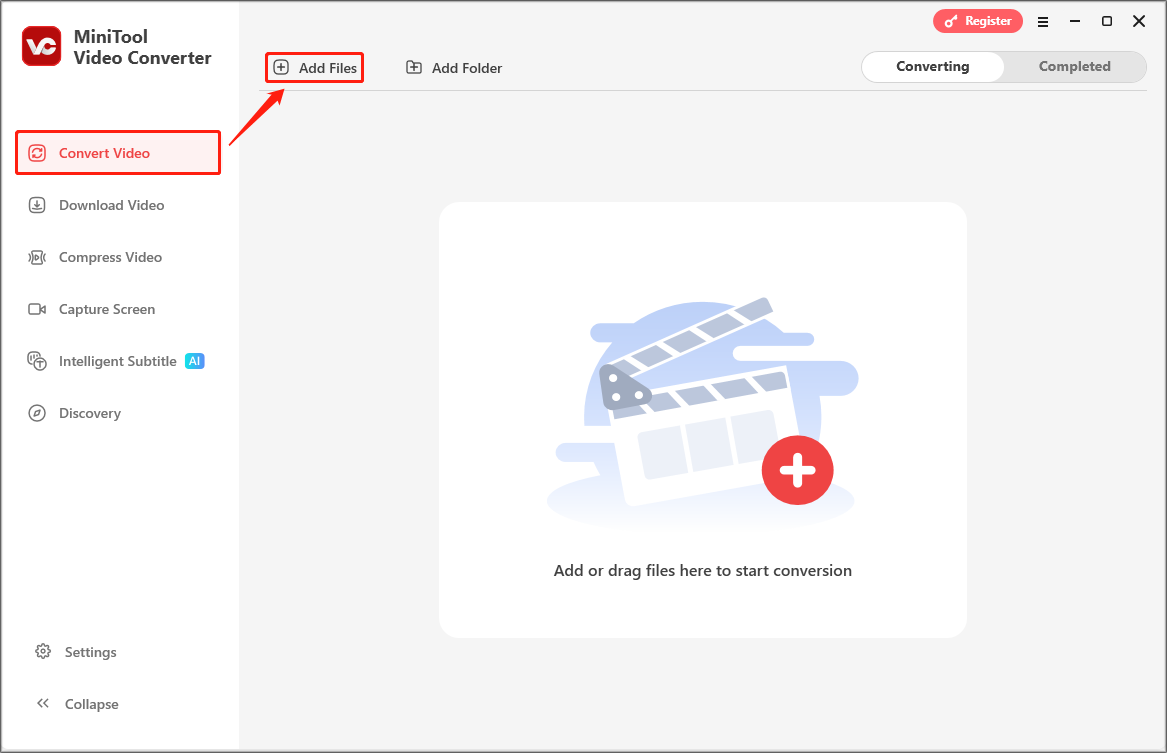View the Converting tab
The width and height of the screenshot is (1167, 753).
[x=932, y=66]
